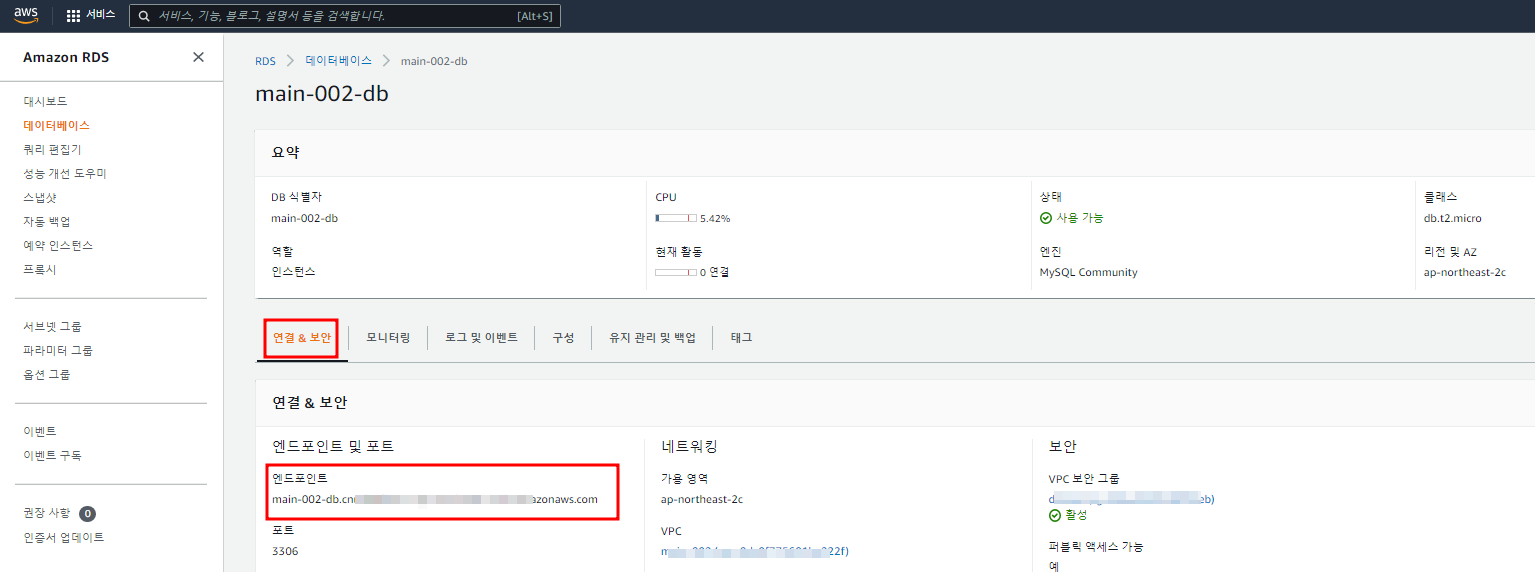This screenshot has width=1535, height=572.
Task: Click the 0 연결 activity text
Action: click(x=714, y=272)
